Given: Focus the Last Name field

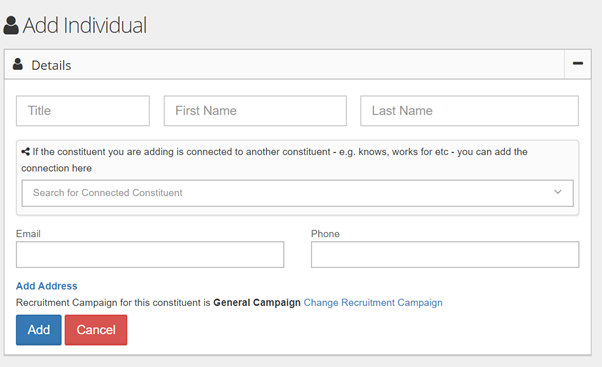Looking at the screenshot, I should point(469,111).
